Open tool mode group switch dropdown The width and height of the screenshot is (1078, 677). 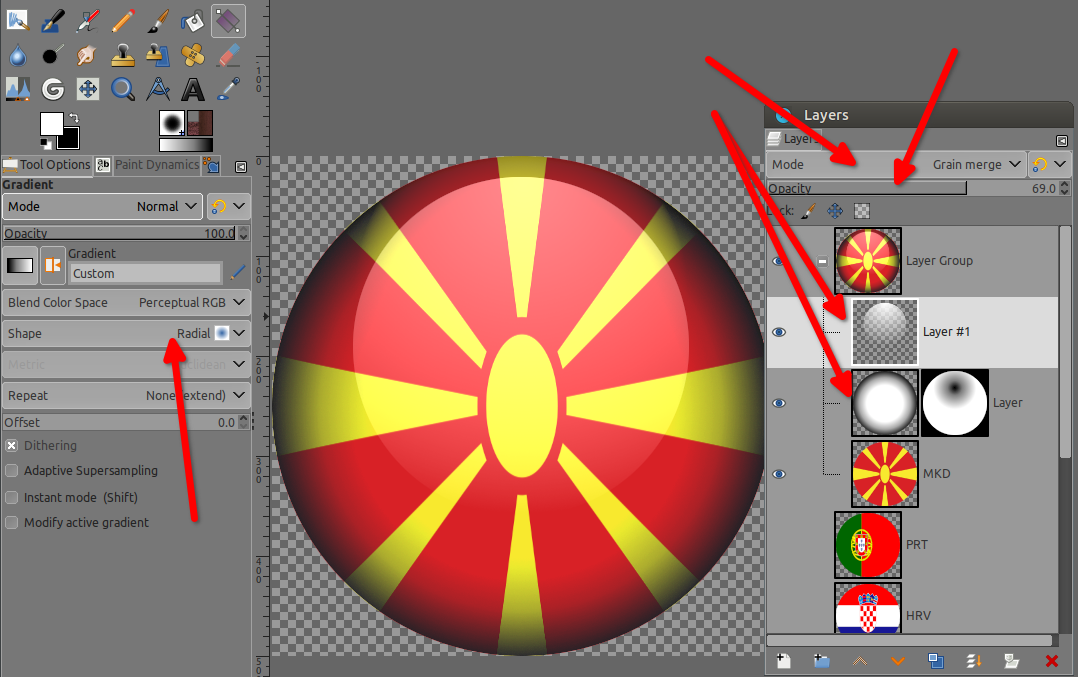click(228, 206)
